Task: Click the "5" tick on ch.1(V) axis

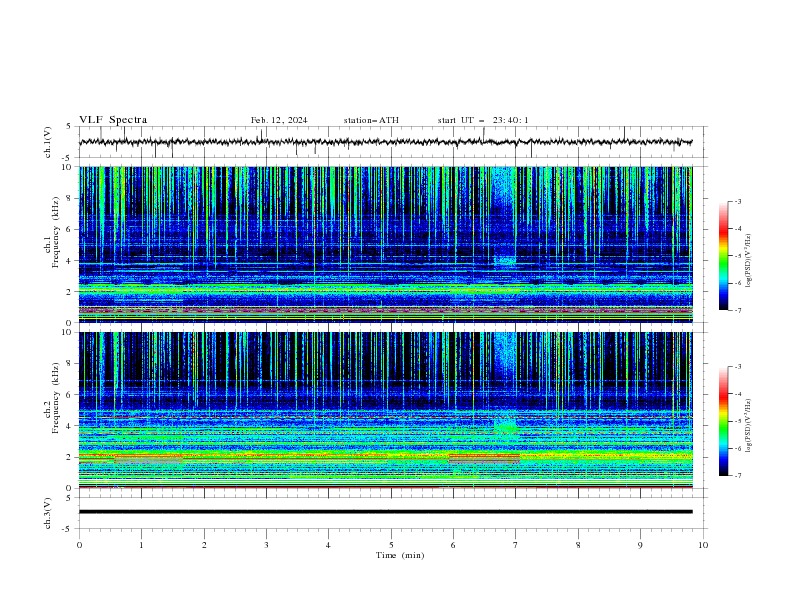Action: click(x=69, y=127)
